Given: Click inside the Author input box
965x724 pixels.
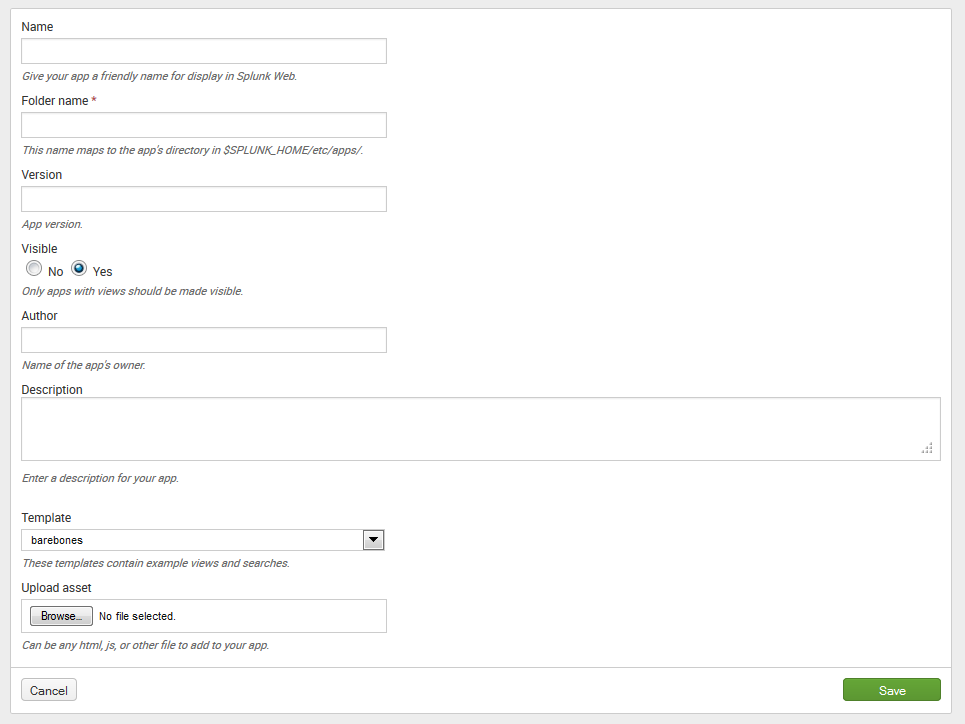Looking at the screenshot, I should coord(204,340).
